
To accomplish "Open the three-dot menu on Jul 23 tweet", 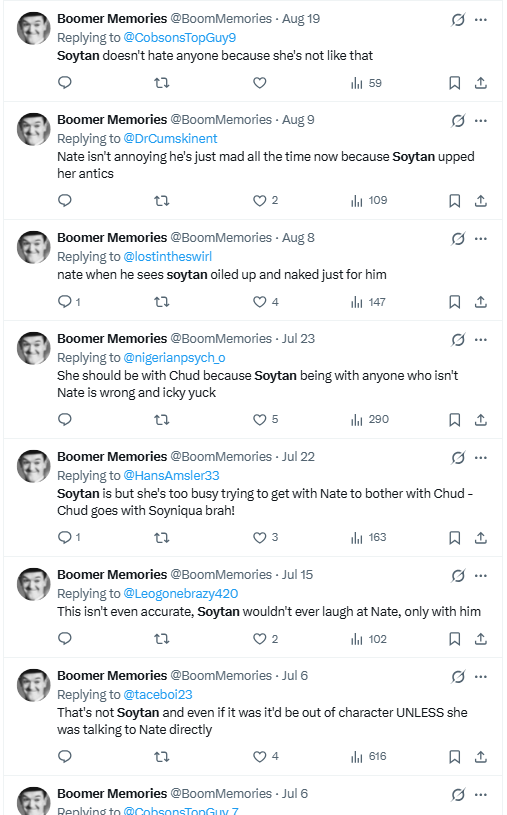I will 481,339.
